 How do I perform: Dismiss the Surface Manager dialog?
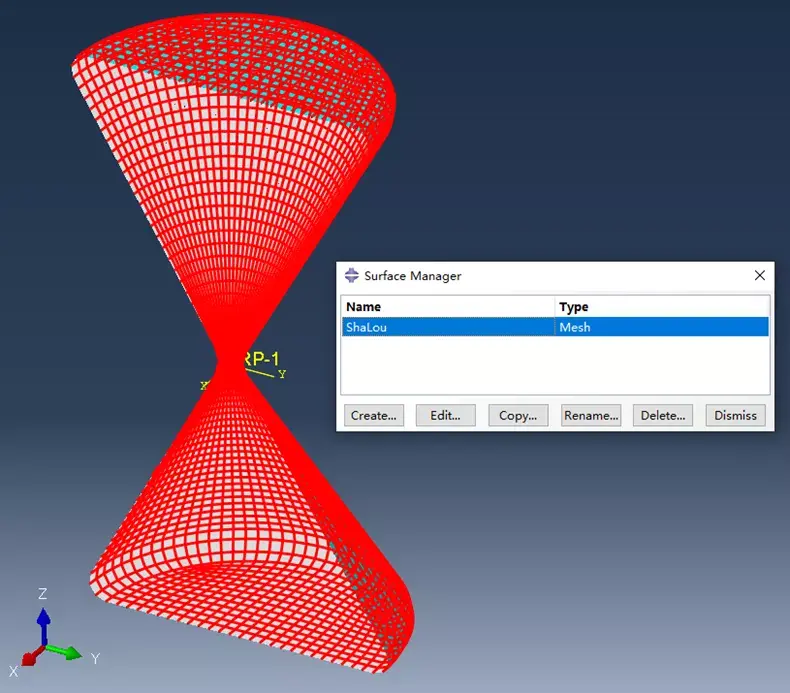(735, 415)
